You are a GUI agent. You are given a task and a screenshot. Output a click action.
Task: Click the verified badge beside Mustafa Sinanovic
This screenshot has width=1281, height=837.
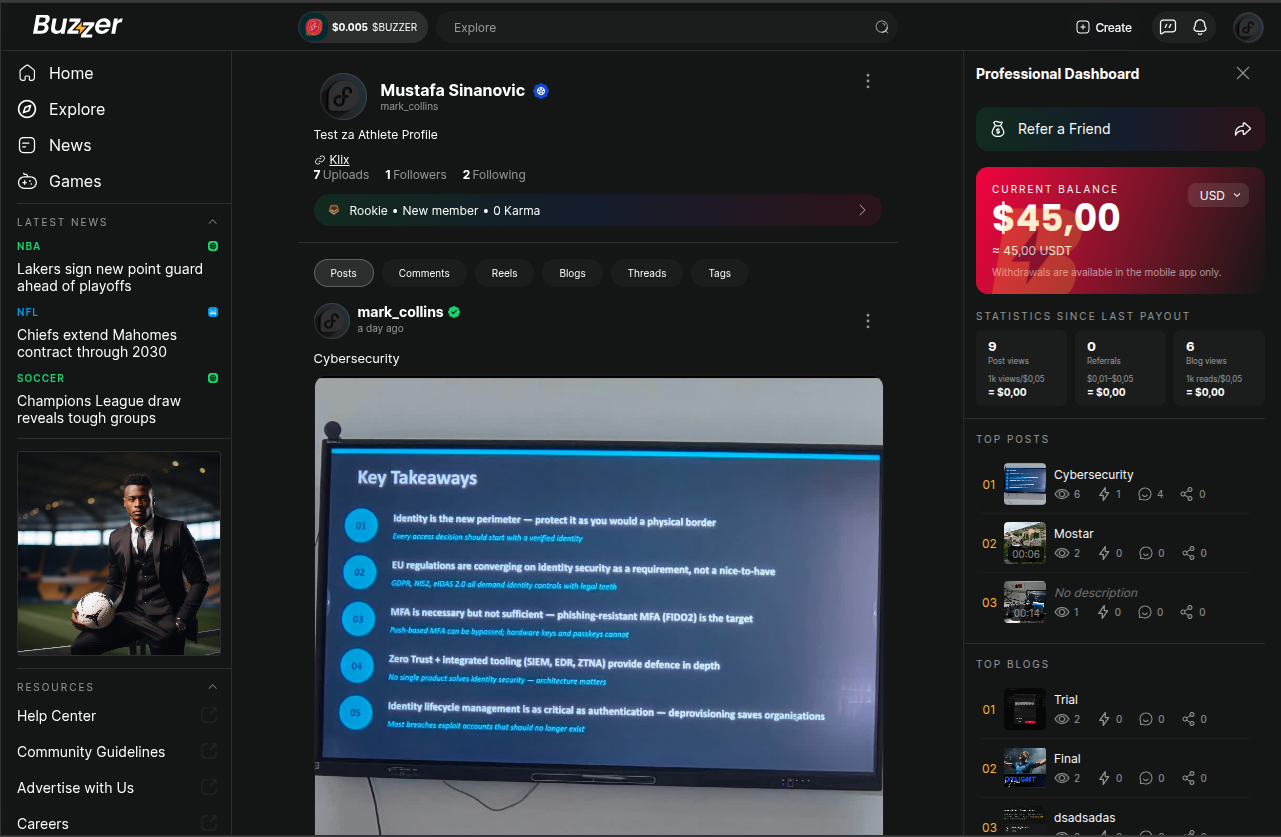coord(541,91)
